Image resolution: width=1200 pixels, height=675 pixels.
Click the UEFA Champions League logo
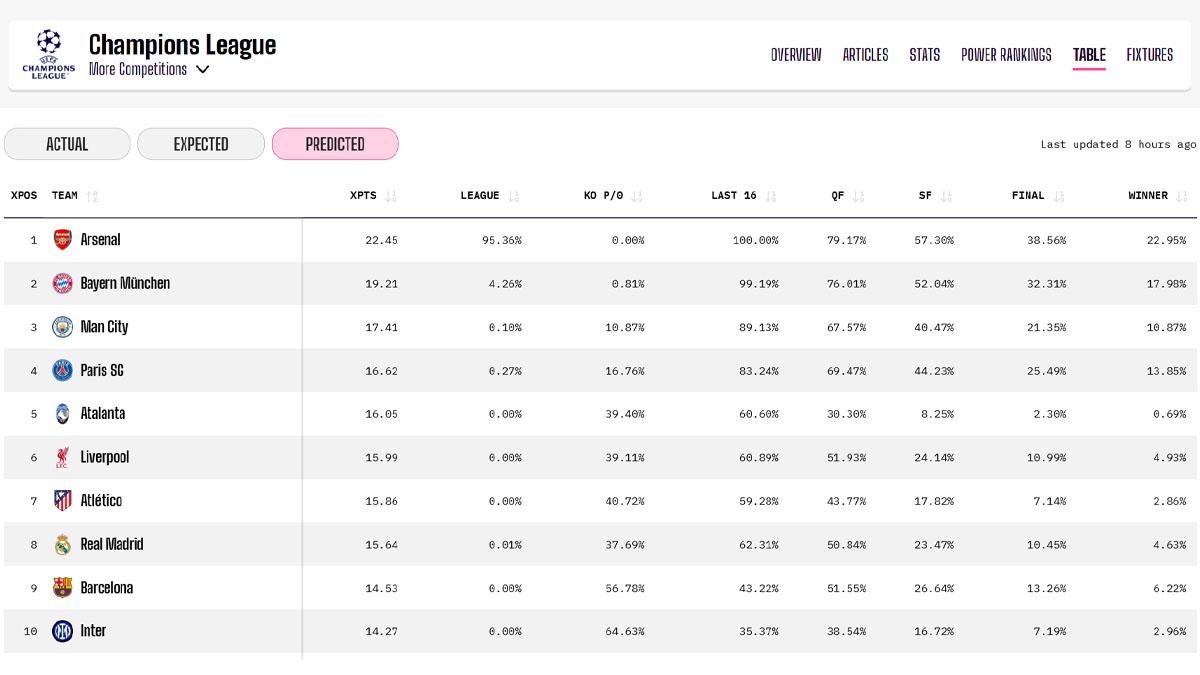coord(48,54)
